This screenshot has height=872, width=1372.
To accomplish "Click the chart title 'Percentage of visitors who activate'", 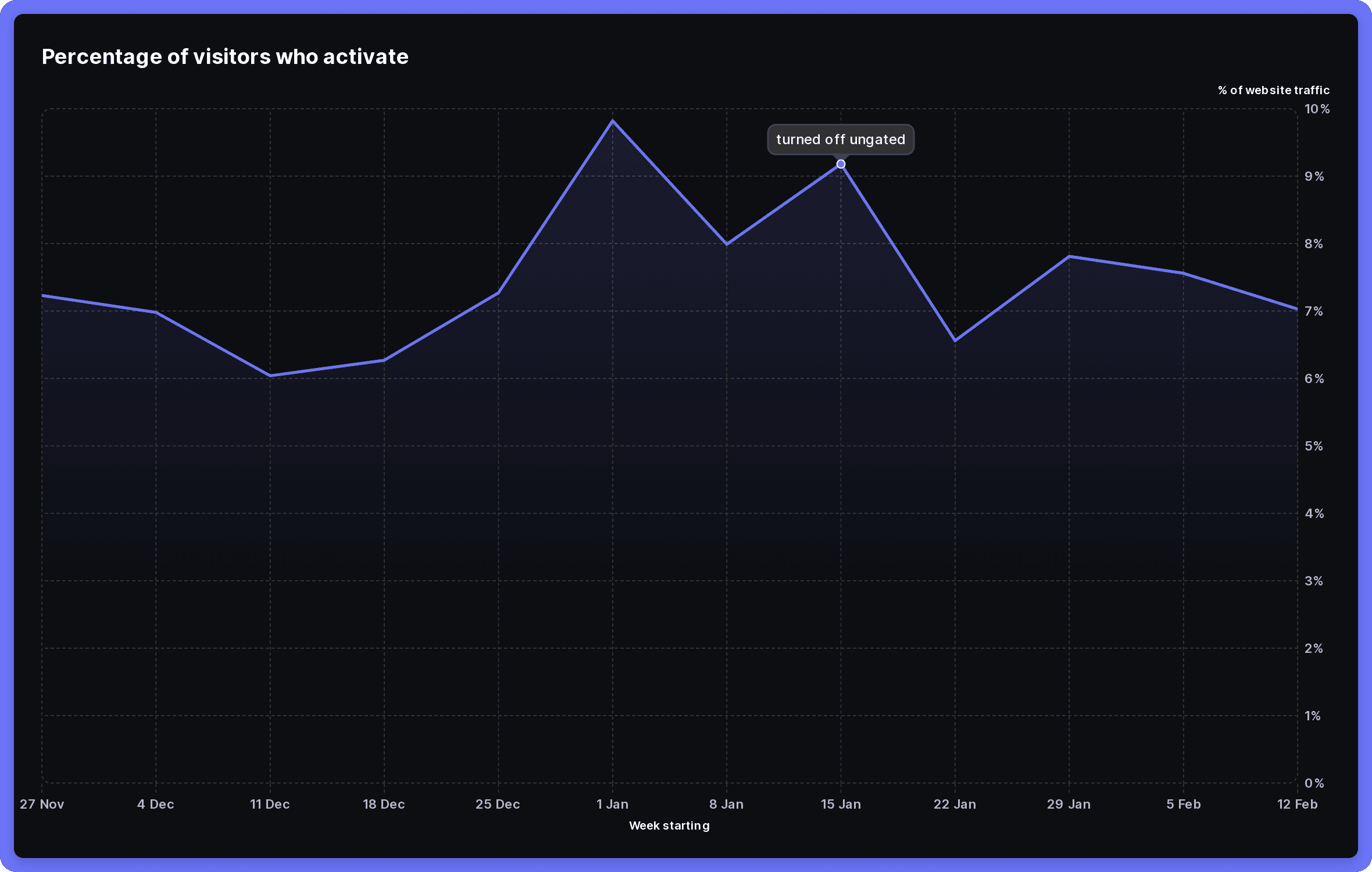I will (x=225, y=56).
